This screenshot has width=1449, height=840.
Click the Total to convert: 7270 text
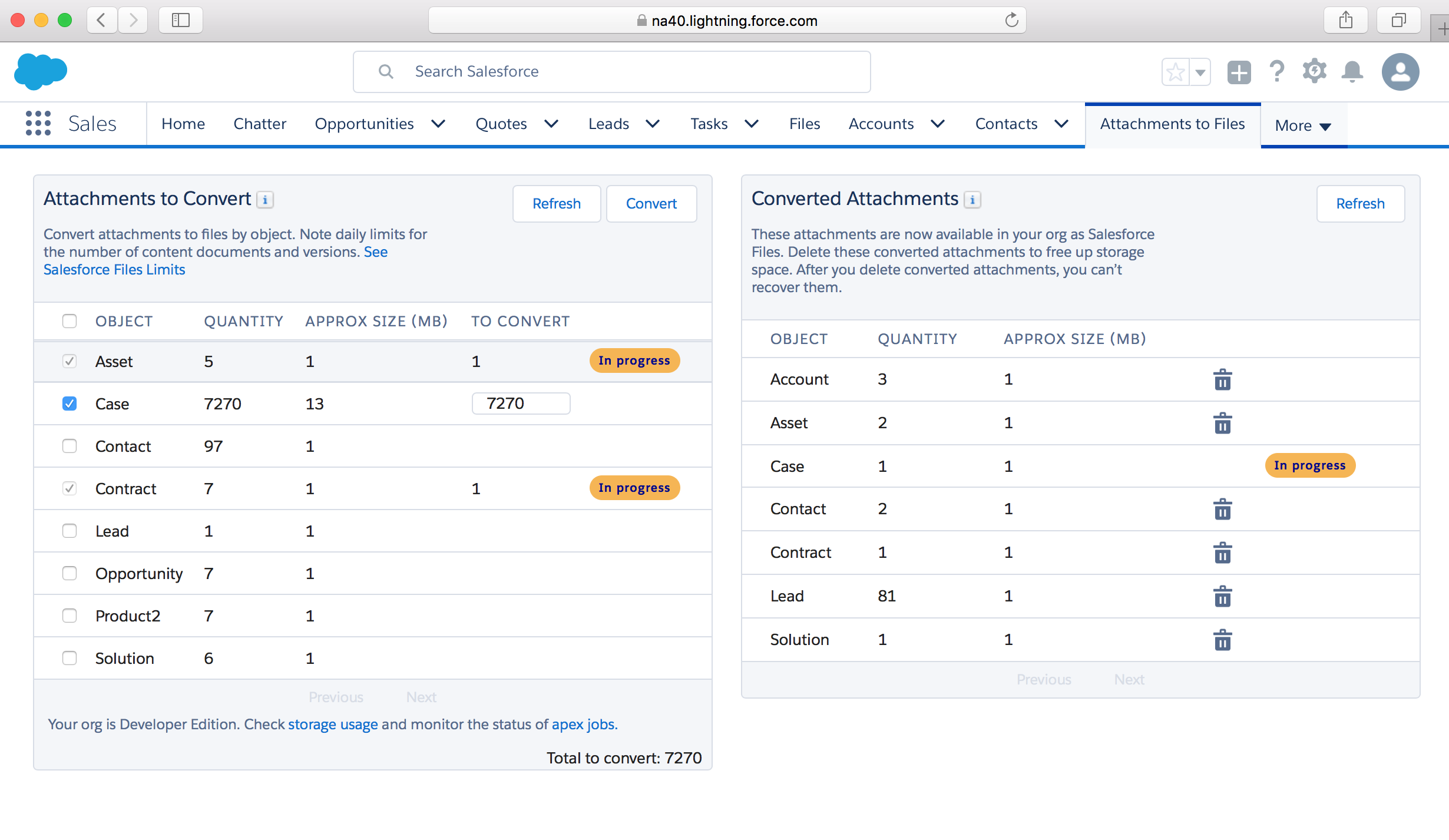click(624, 758)
